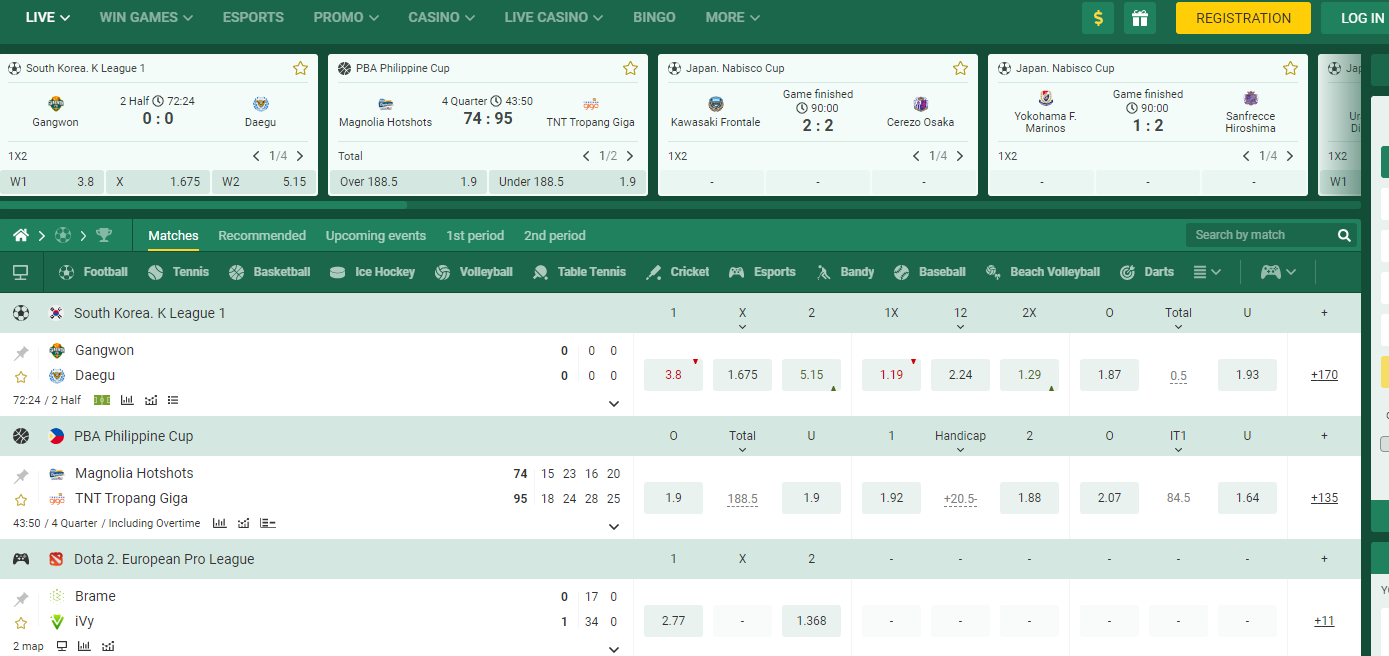1389x656 pixels.
Task: Star the Yokohama F. Marinos match card
Action: (x=1290, y=68)
